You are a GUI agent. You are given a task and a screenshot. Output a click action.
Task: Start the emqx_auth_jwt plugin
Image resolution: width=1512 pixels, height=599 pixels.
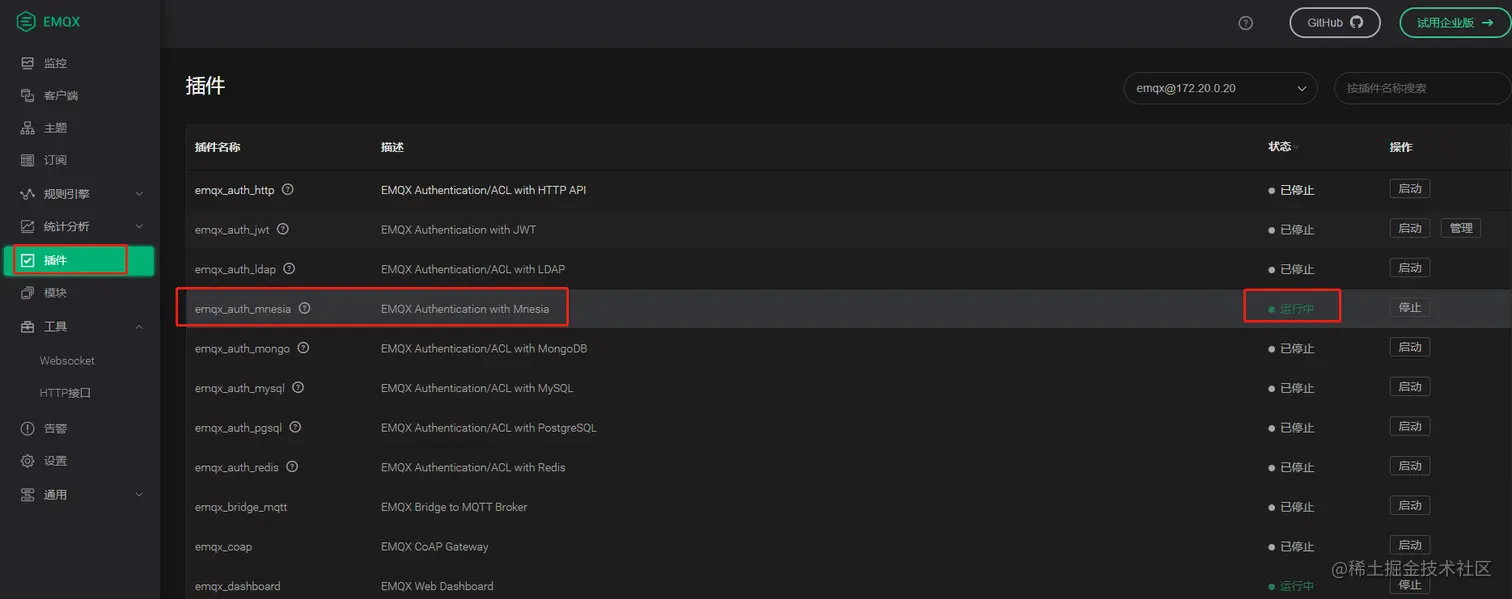pyautogui.click(x=1410, y=228)
